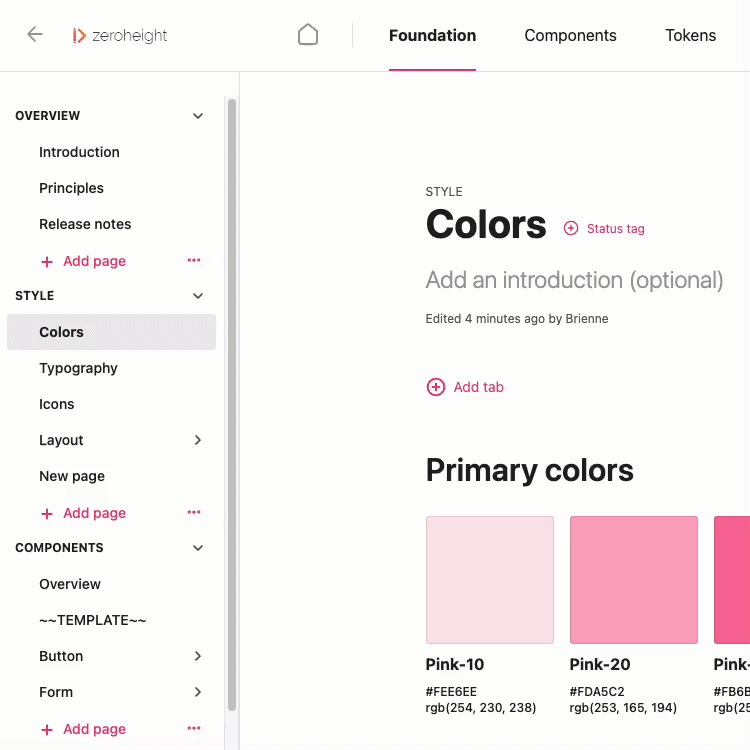Click the Pink-10 name label

point(455,664)
